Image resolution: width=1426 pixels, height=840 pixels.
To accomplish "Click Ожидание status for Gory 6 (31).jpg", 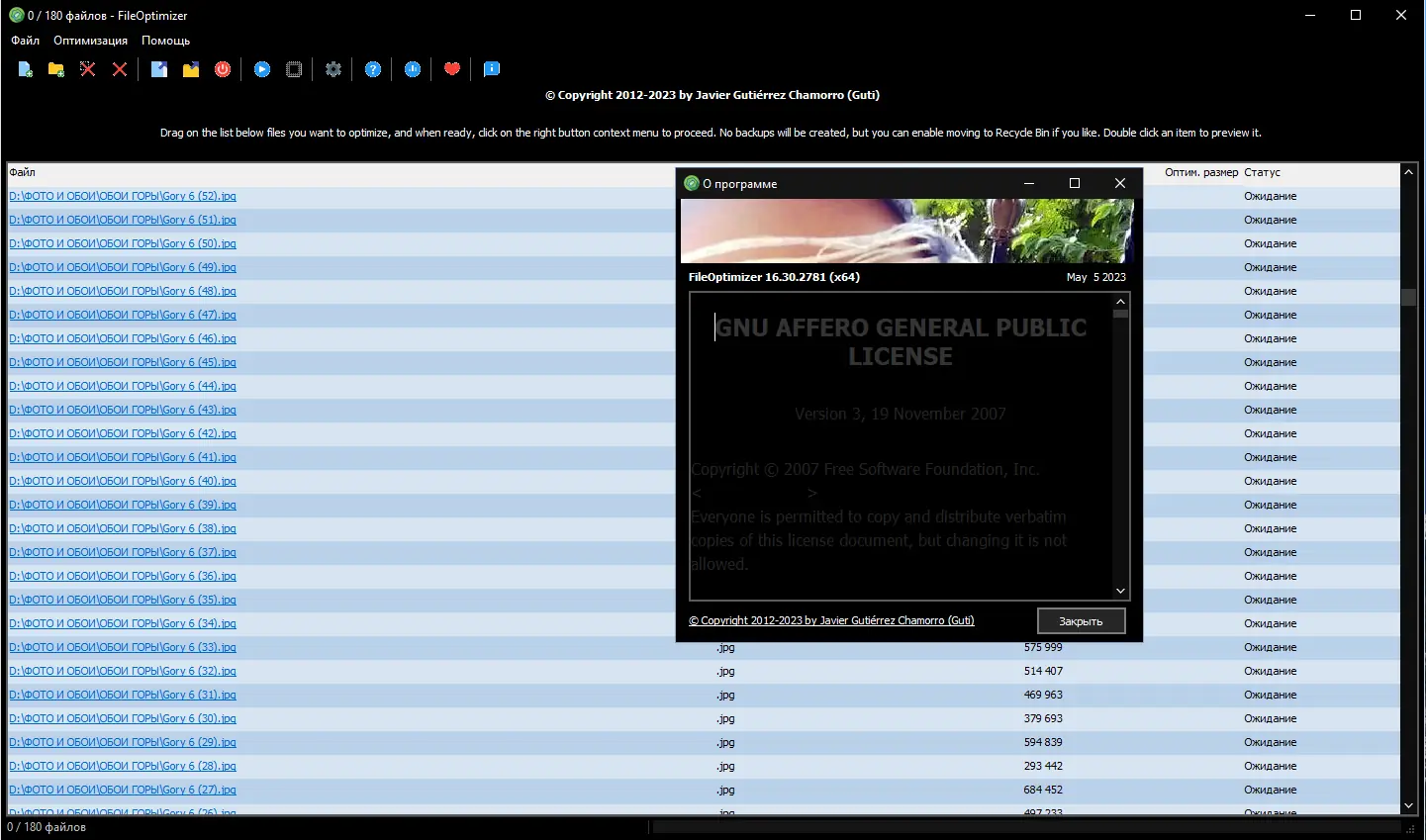I will coord(1270,695).
